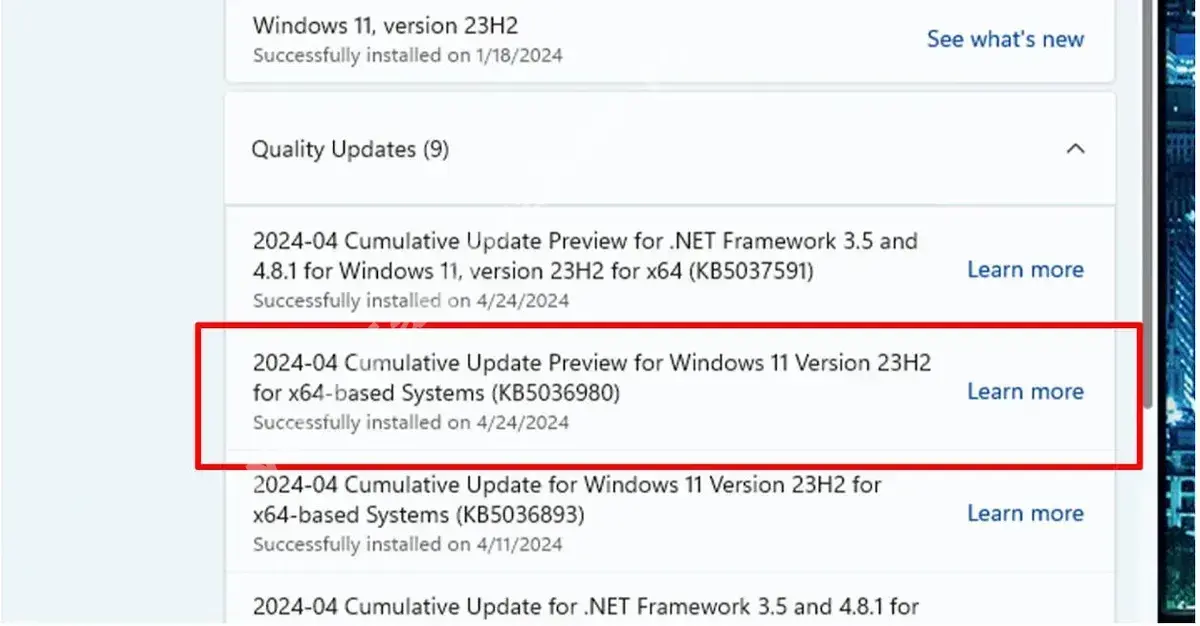The height and width of the screenshot is (626, 1200).
Task: Click the Quality Updates (9) header
Action: pos(349,148)
